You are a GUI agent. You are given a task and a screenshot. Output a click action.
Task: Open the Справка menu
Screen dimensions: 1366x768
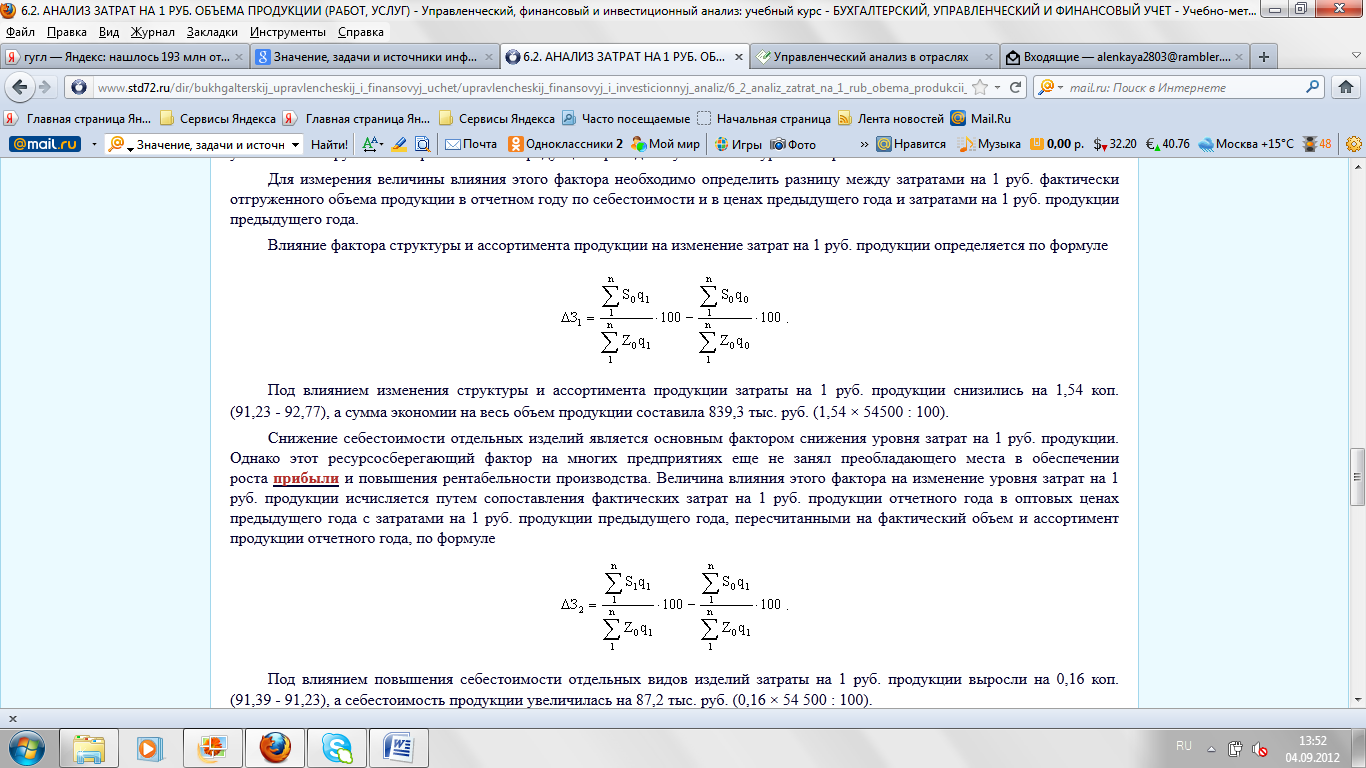pyautogui.click(x=361, y=31)
